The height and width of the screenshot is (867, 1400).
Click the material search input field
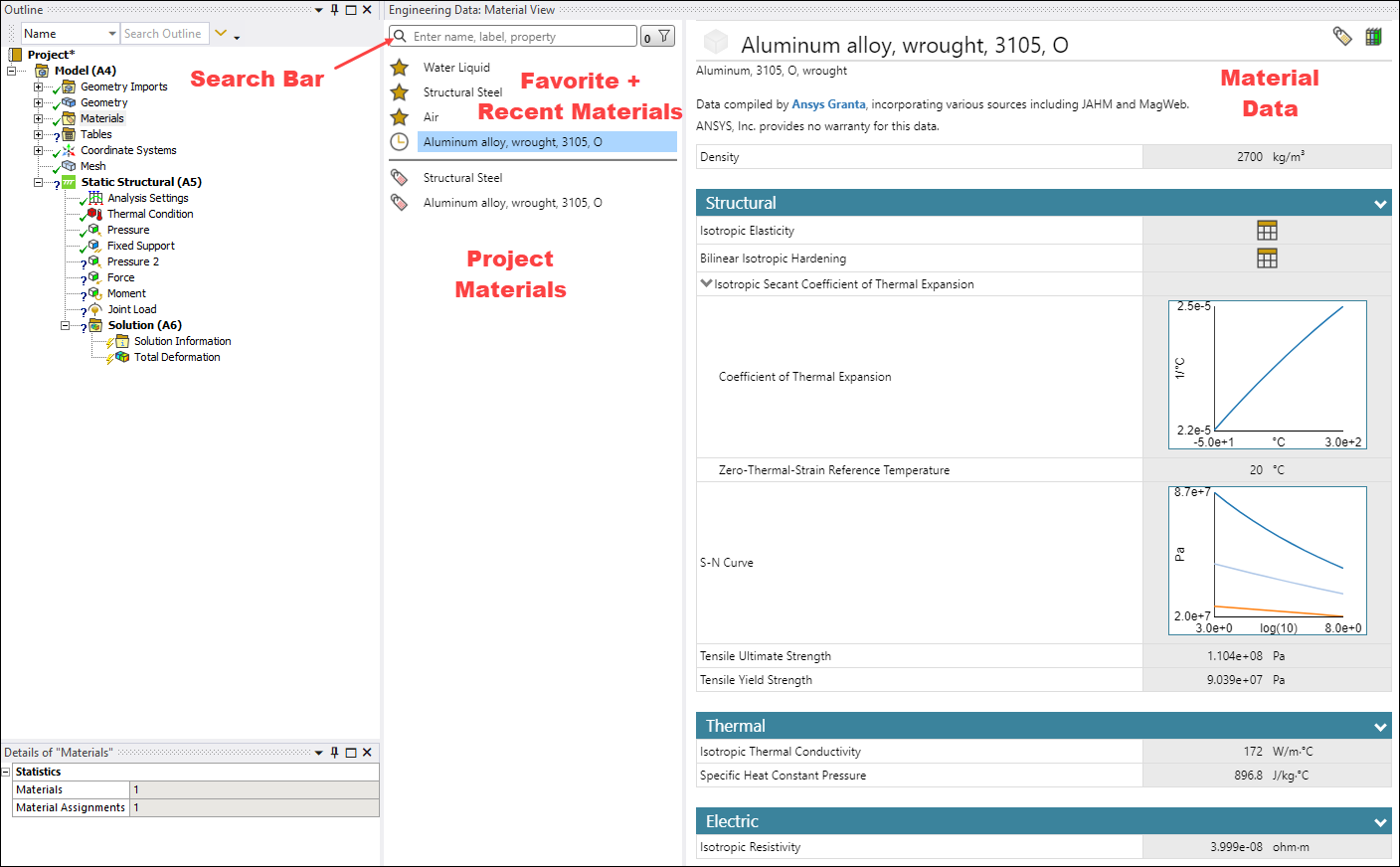517,36
